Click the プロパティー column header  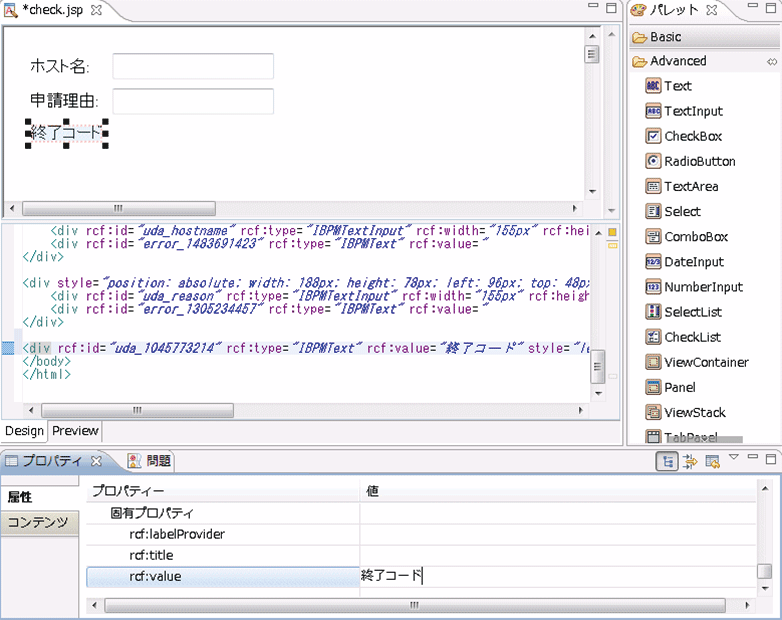223,491
